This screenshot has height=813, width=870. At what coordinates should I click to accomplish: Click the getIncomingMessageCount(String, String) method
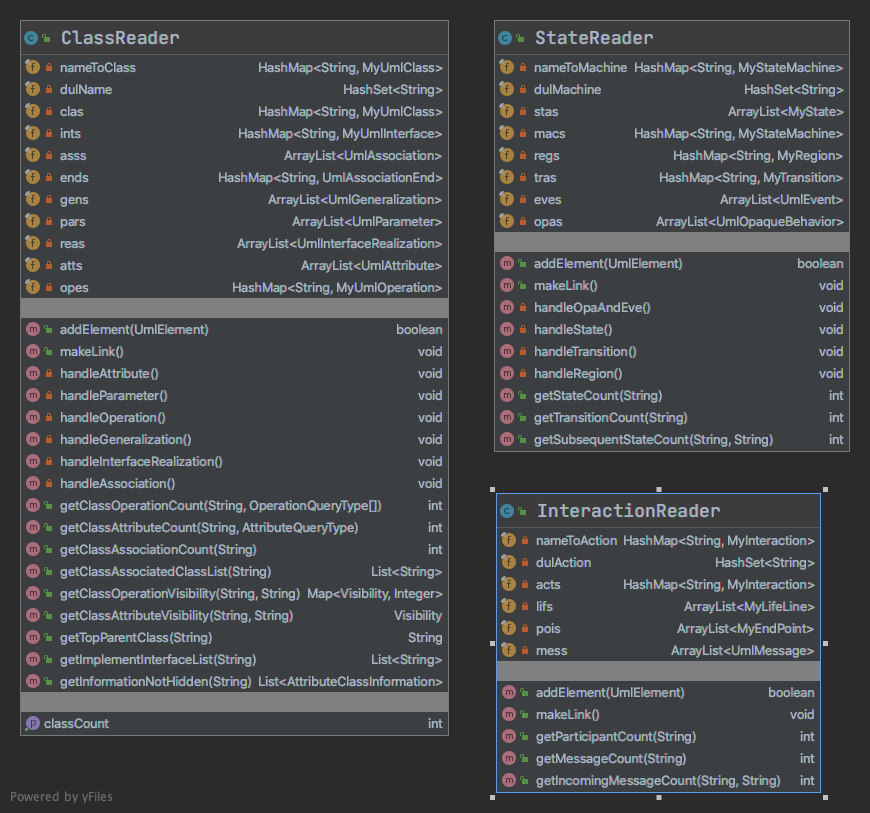pos(658,781)
